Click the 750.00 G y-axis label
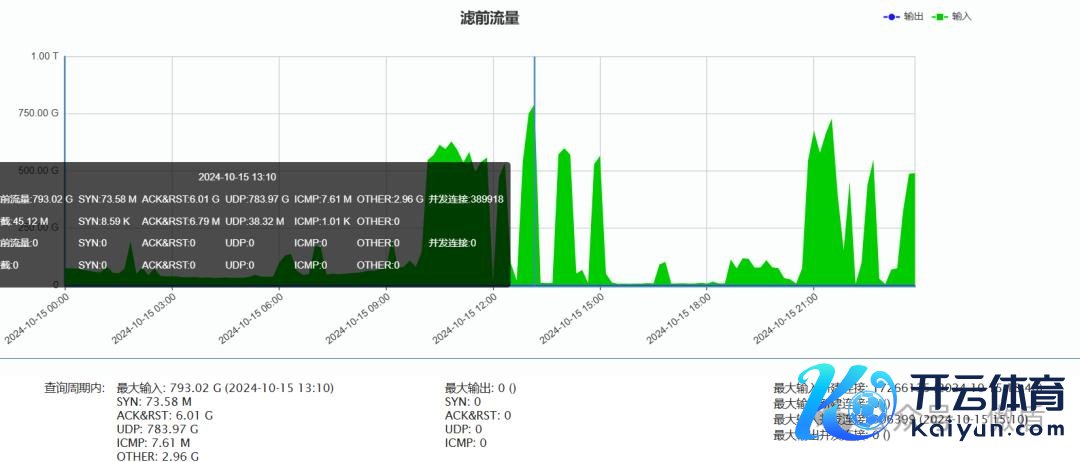Image resolution: width=1080 pixels, height=462 pixels. click(x=39, y=113)
